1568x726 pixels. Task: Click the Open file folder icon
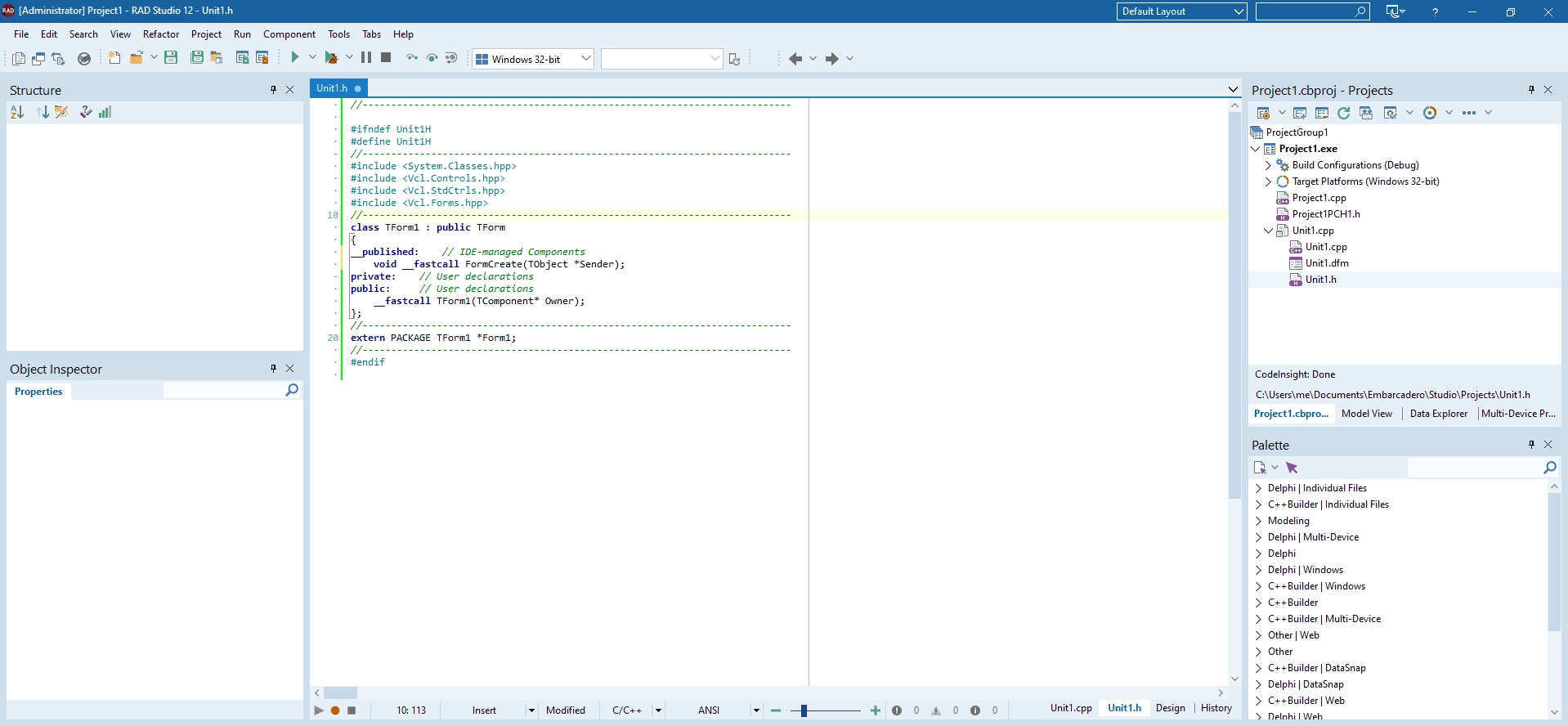pos(137,58)
